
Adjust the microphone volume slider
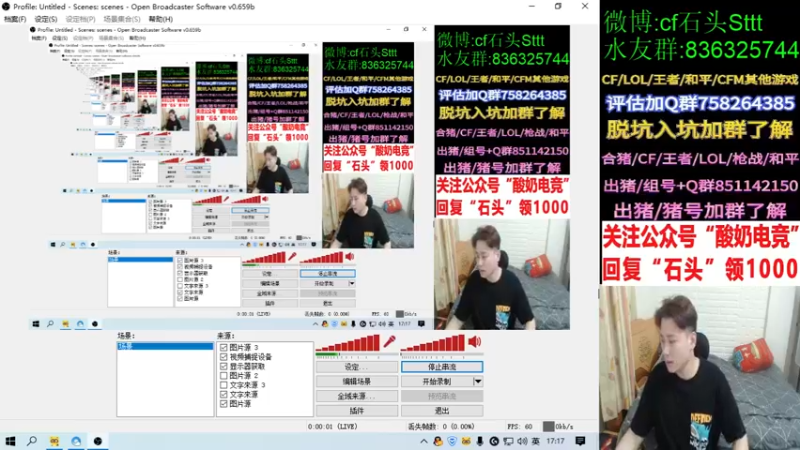point(348,343)
